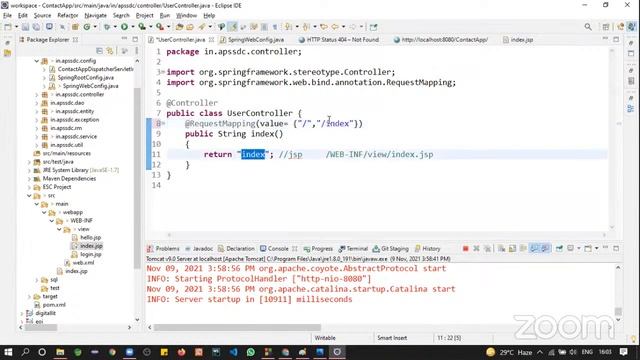Click the Open Perspective icon
Image resolution: width=640 pixels, height=360 pixels.
click(x=606, y=27)
